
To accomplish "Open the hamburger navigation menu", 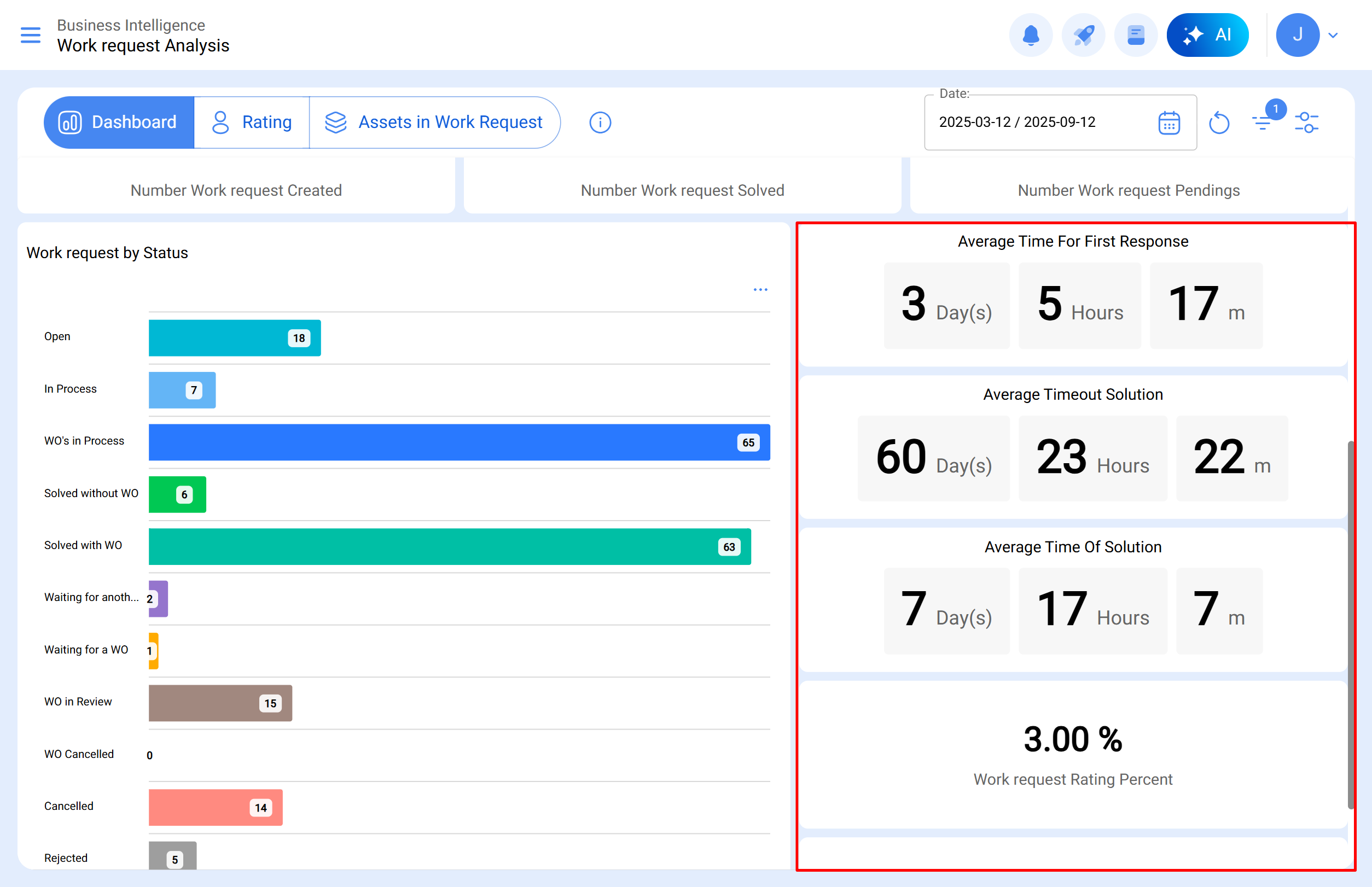I will click(30, 34).
